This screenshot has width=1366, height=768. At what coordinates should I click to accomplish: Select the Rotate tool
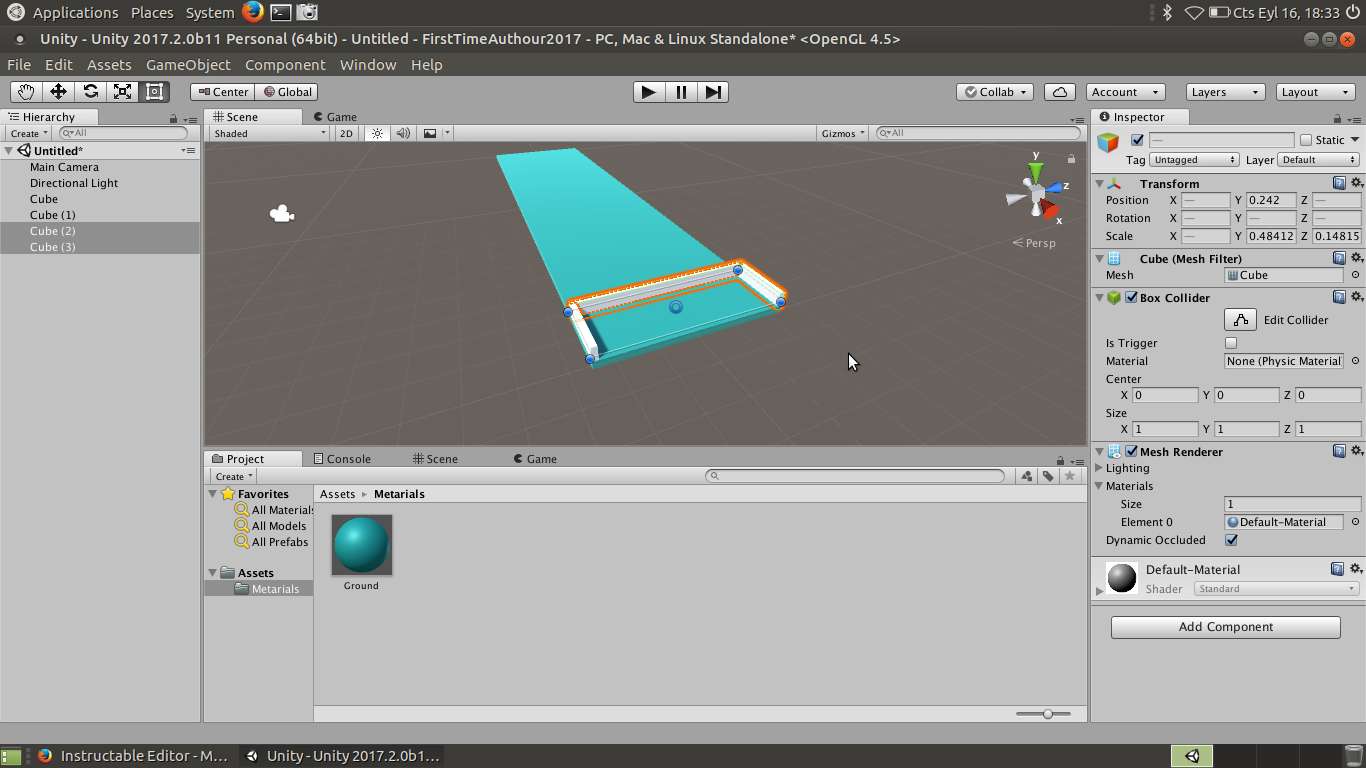[x=90, y=92]
